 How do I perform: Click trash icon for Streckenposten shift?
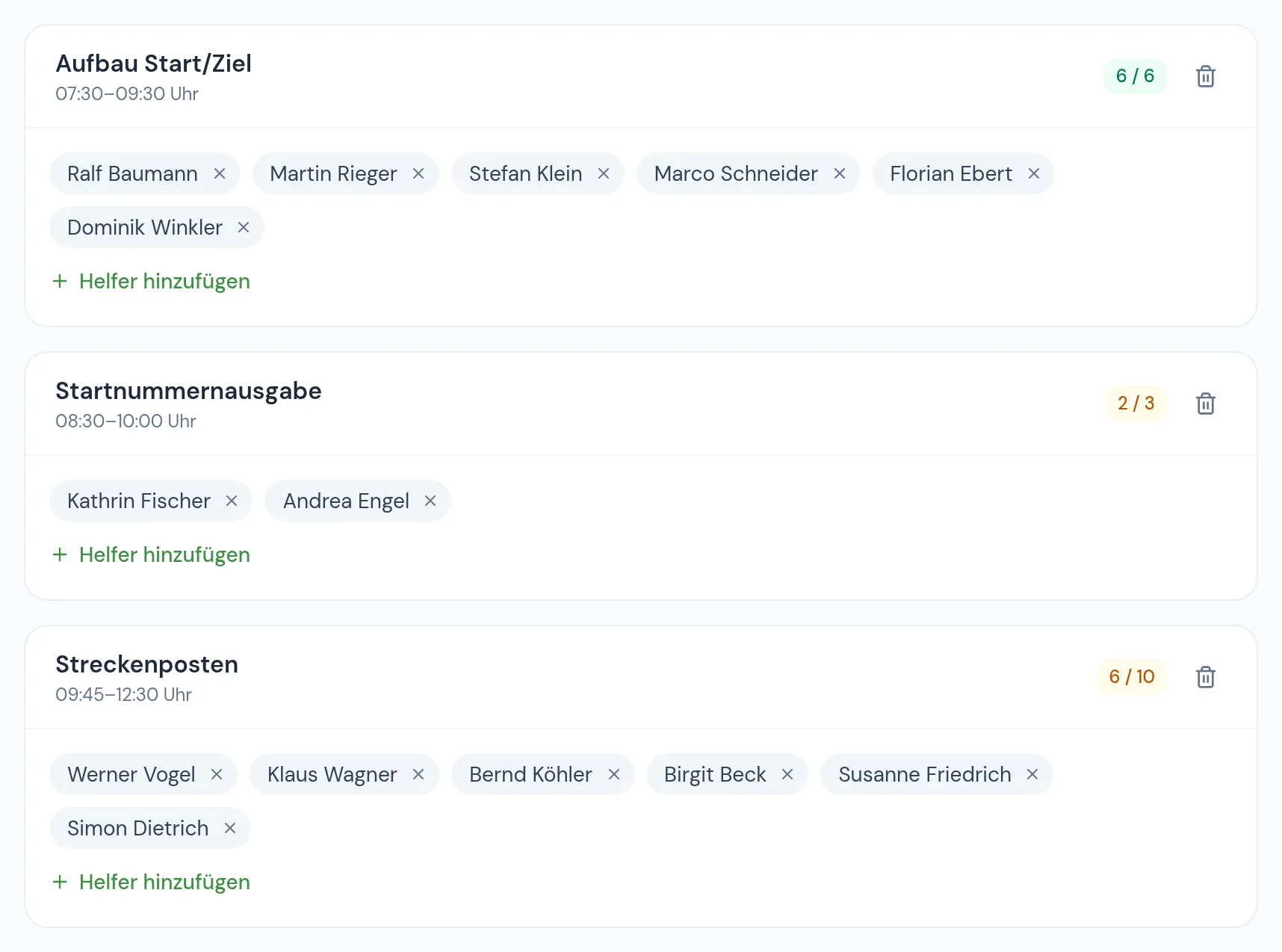click(x=1205, y=677)
